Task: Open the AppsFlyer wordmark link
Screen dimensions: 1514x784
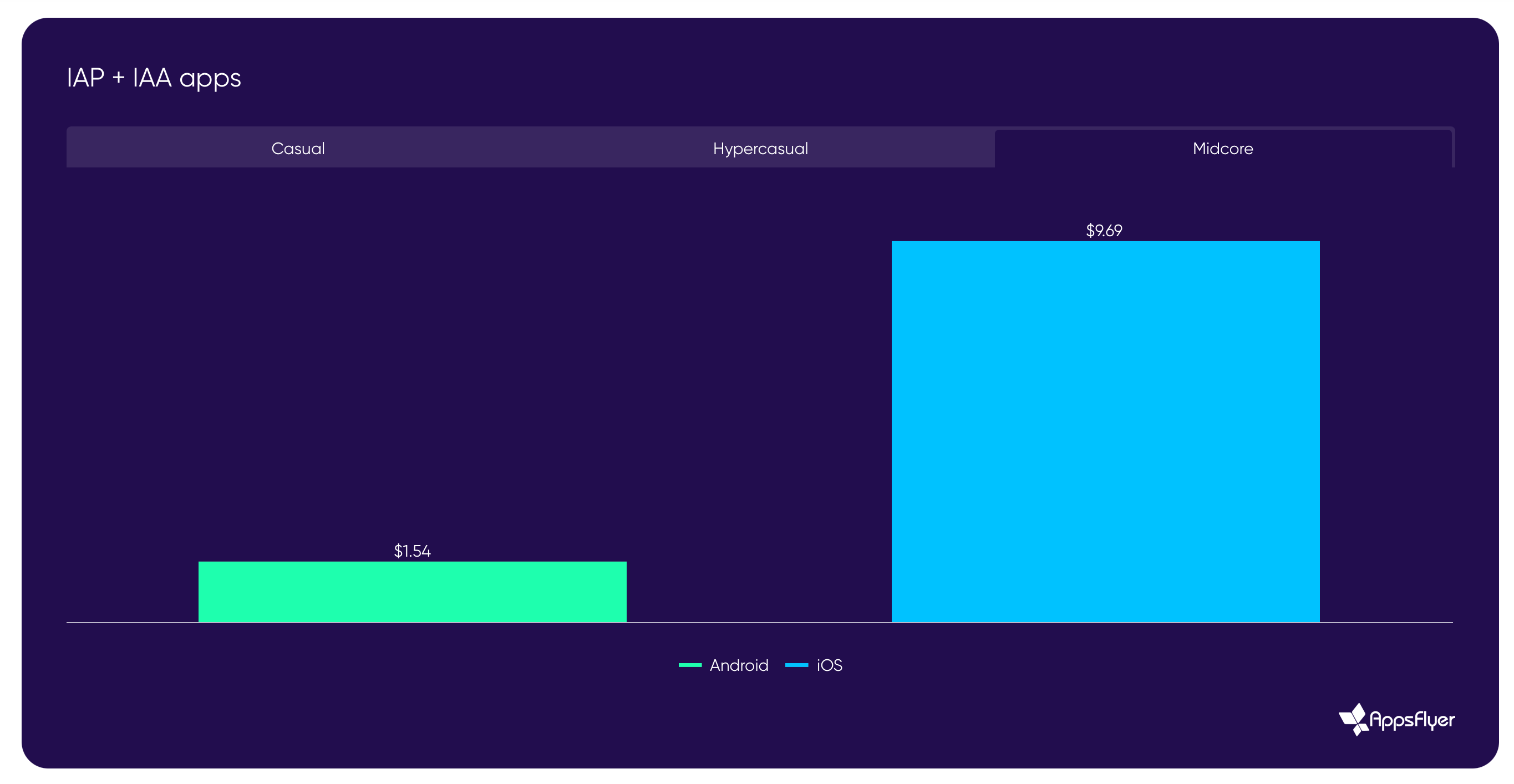Action: 1412,720
